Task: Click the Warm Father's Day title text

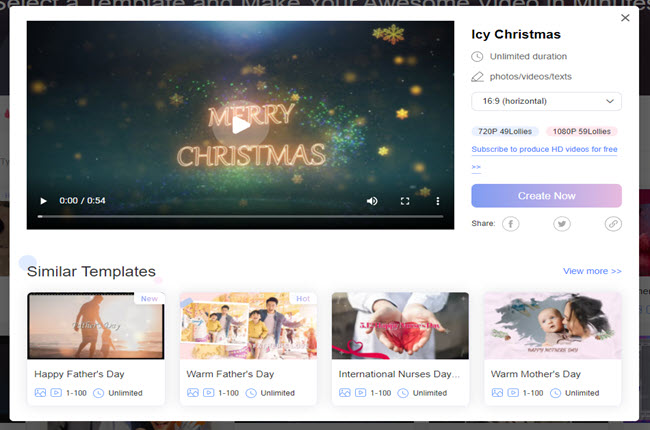Action: [x=230, y=374]
